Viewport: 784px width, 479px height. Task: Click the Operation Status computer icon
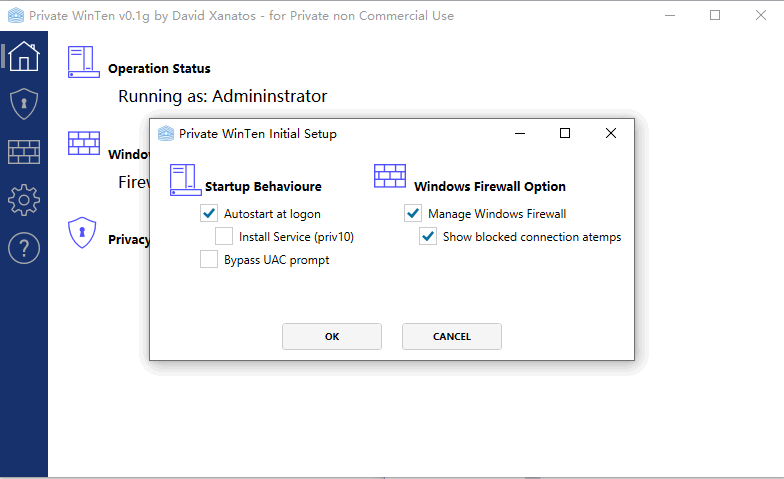pos(83,61)
